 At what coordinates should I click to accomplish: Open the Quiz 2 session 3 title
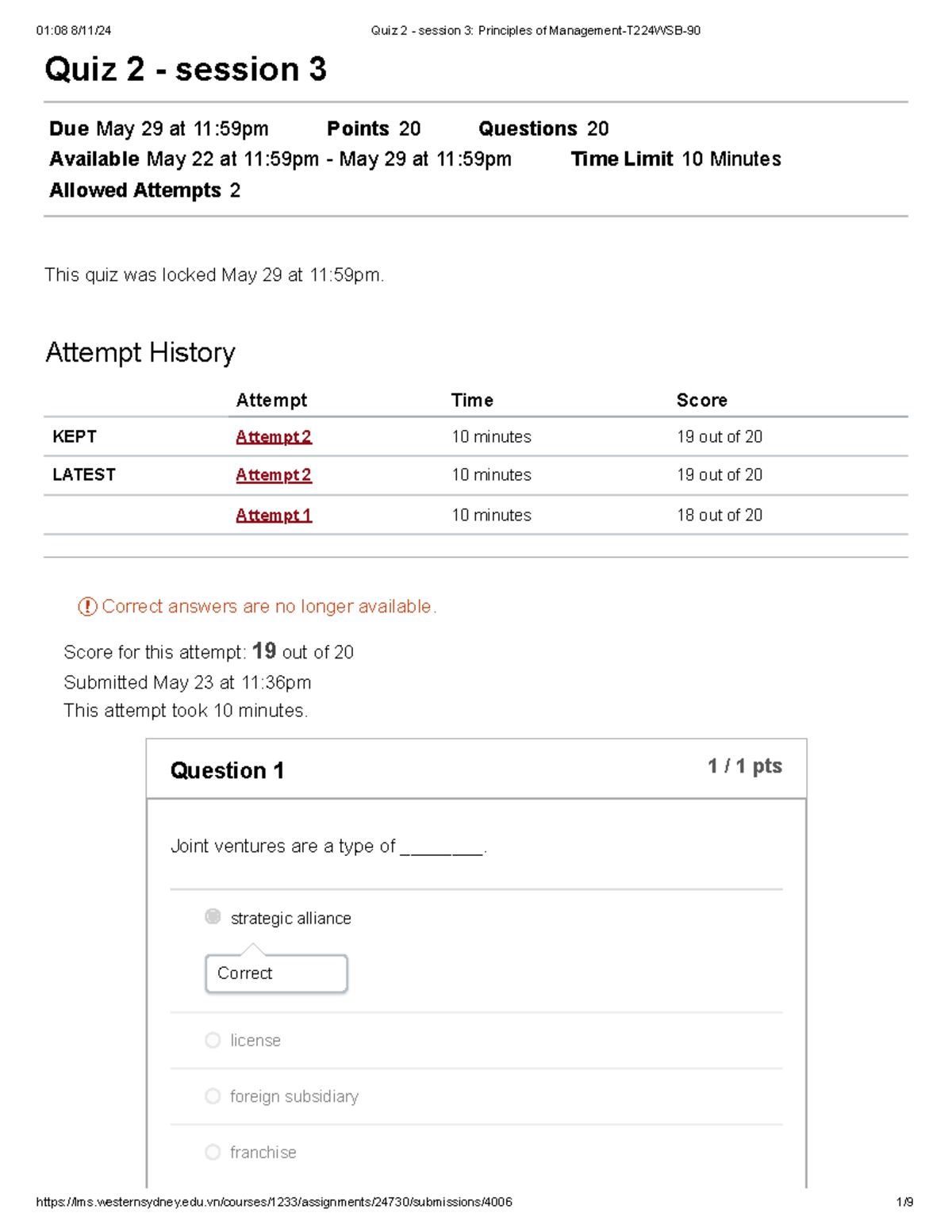pyautogui.click(x=184, y=70)
